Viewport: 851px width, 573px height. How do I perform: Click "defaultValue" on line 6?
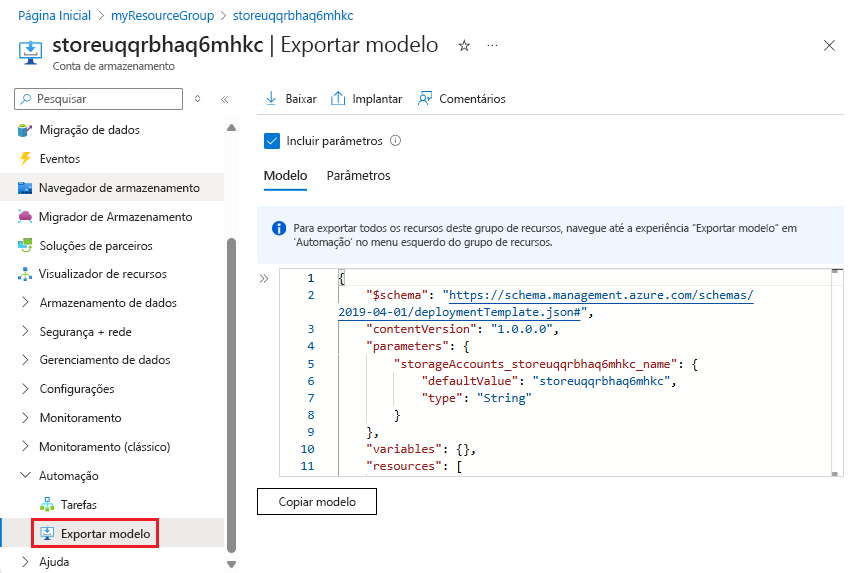(469, 381)
